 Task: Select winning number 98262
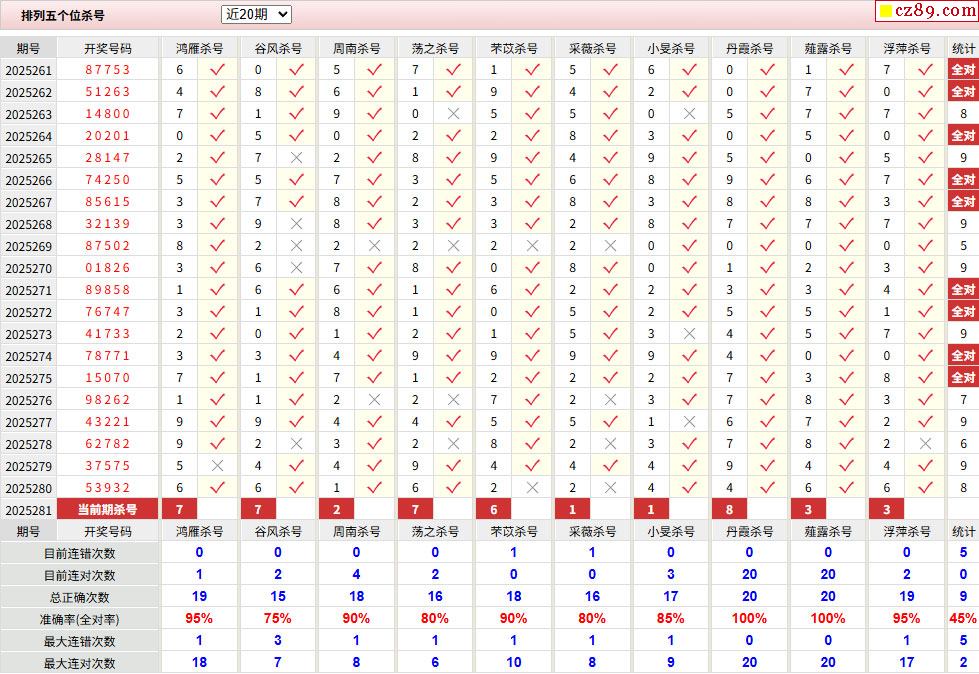(x=108, y=399)
